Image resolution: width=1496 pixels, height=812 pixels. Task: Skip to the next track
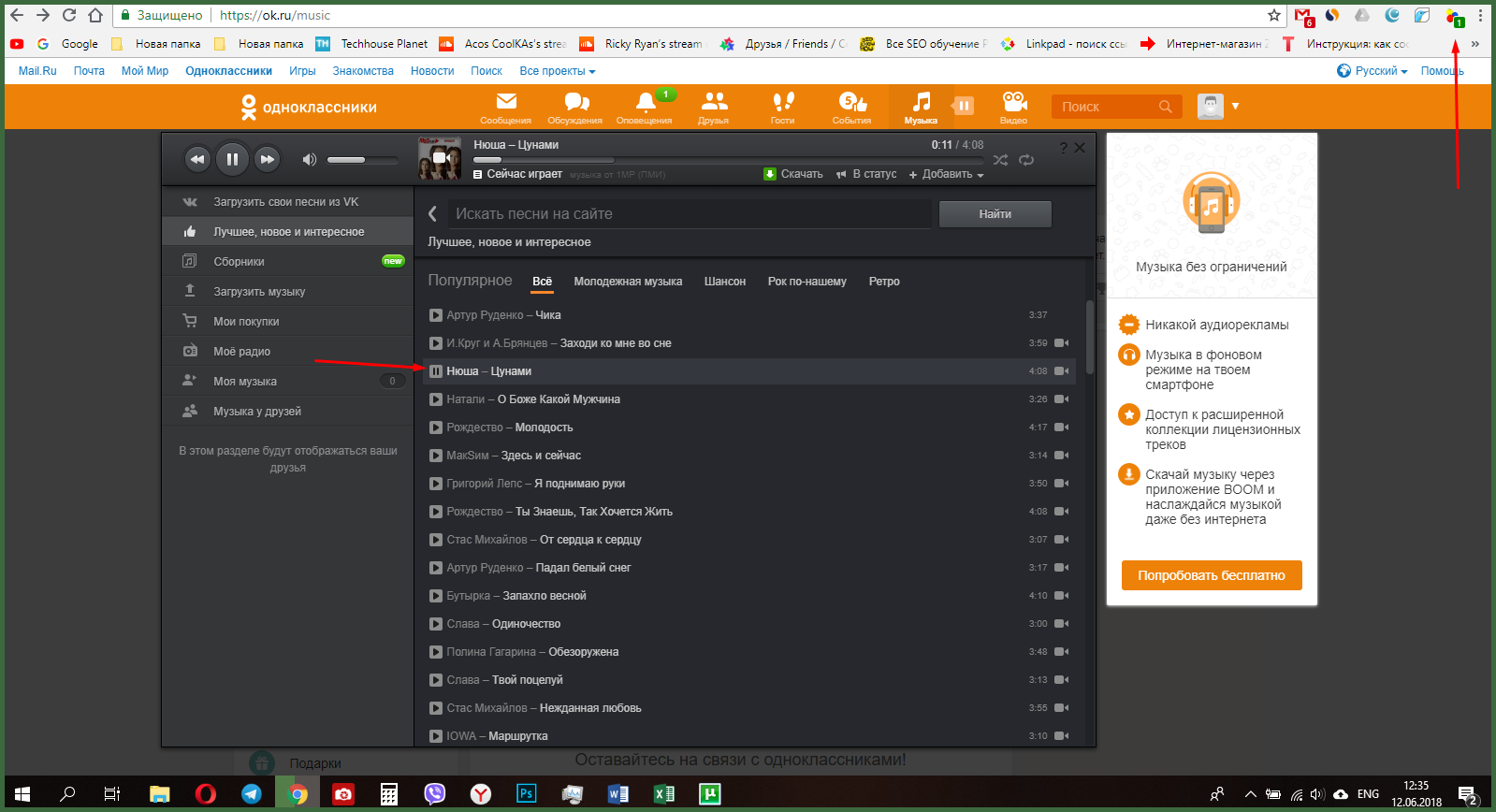coord(268,159)
